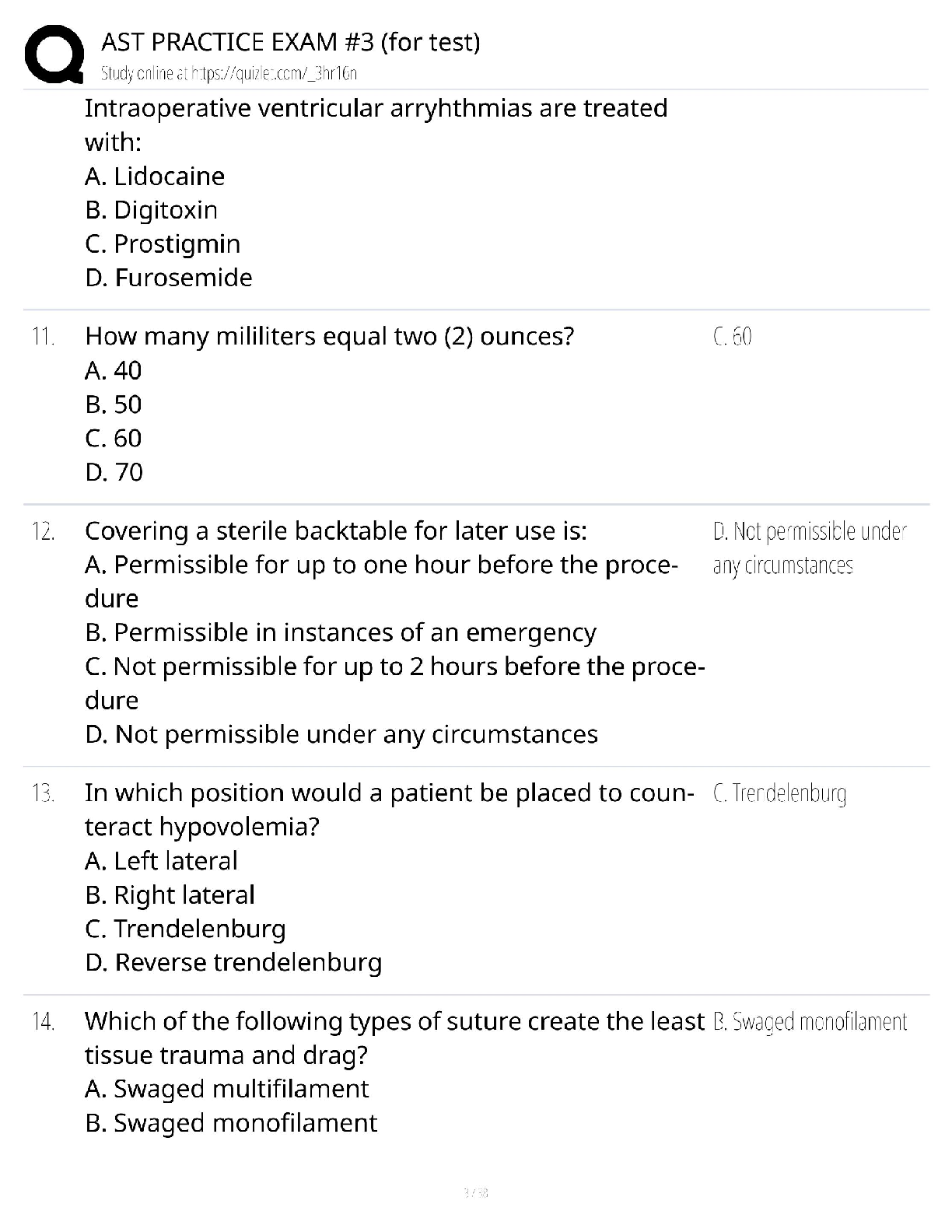952x1232 pixels.
Task: Choose B. Permissible in instances of emergency
Action: (x=341, y=633)
